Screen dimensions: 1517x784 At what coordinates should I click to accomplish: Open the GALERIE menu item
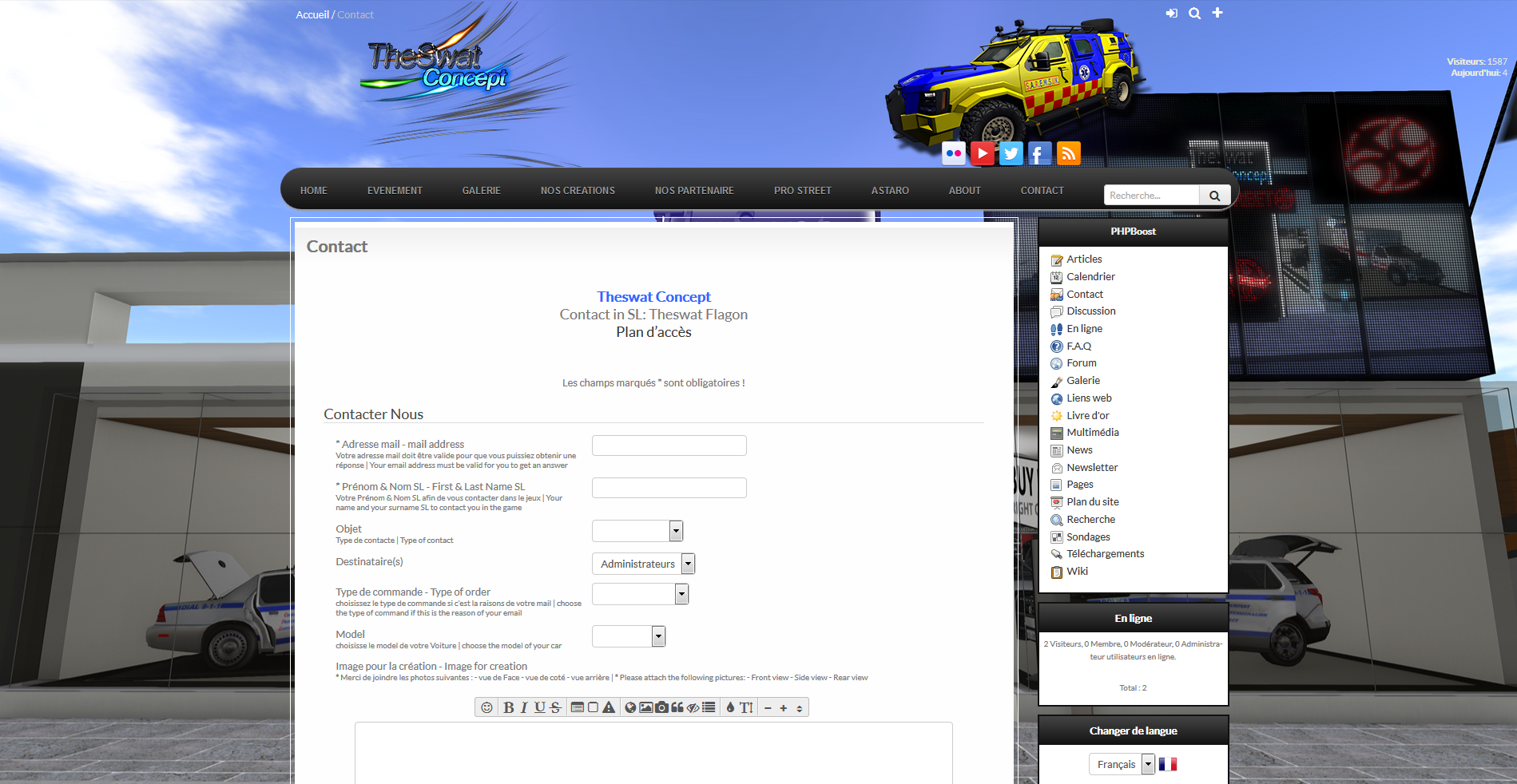(x=482, y=191)
